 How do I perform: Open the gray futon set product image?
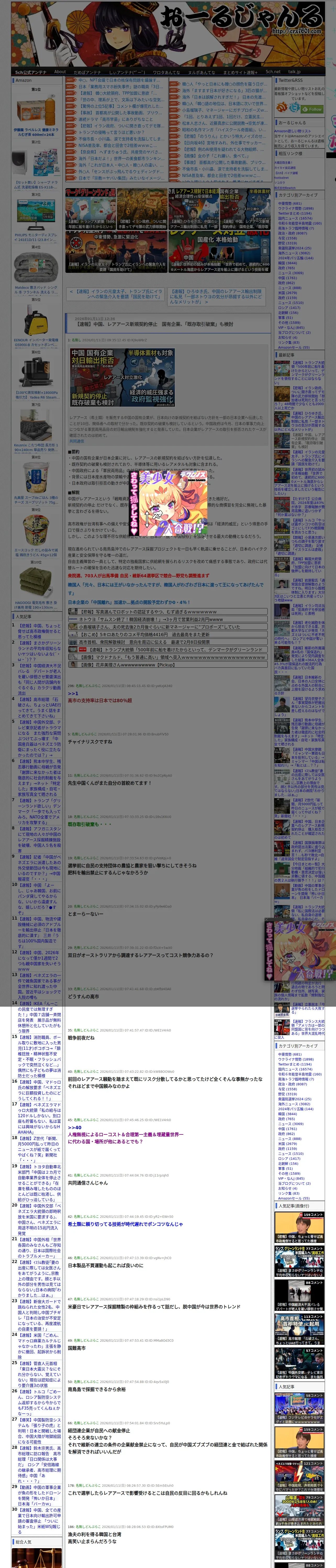[36, 267]
